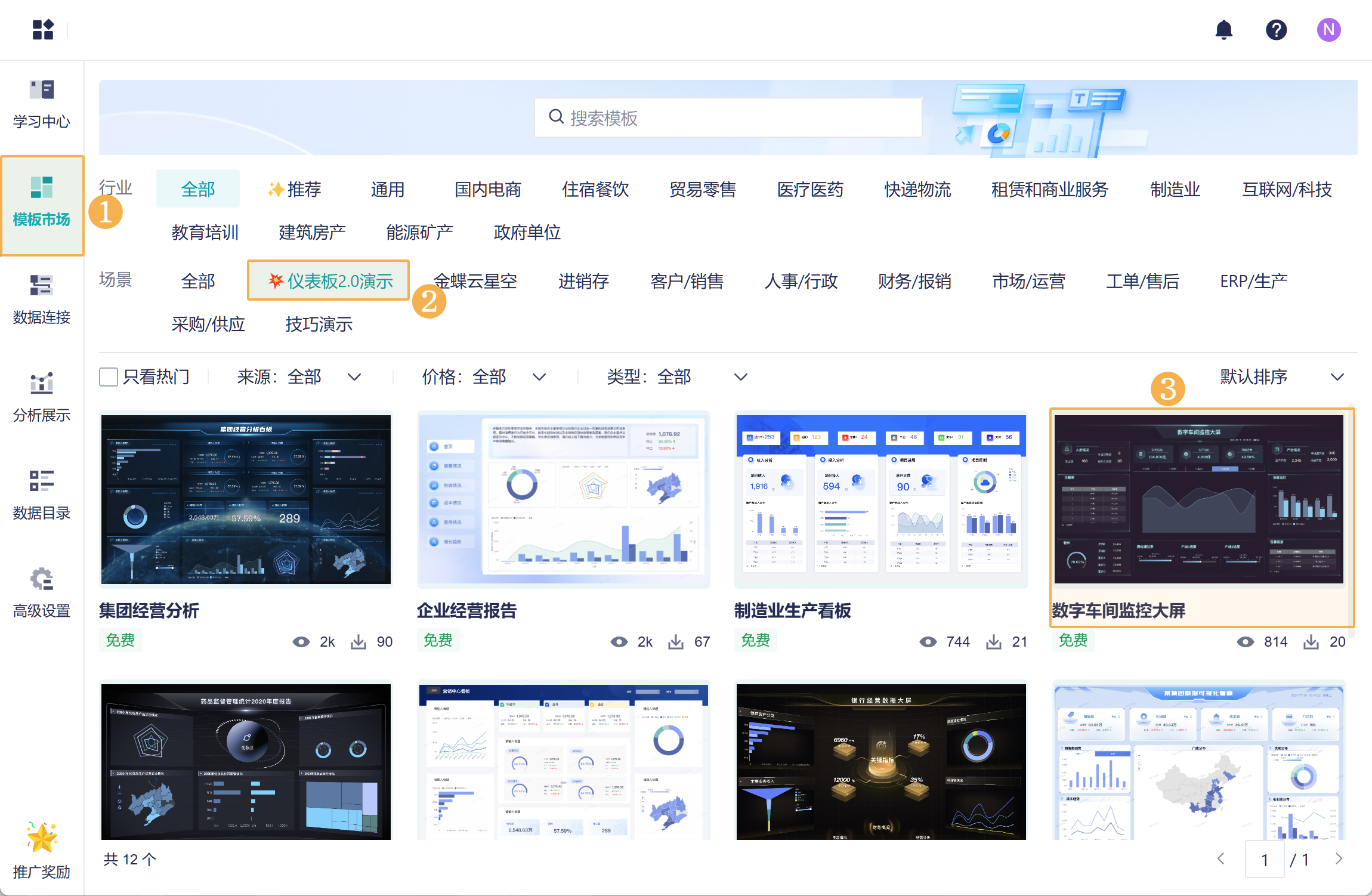The height and width of the screenshot is (896, 1372).
Task: Enable the 只看热门 checkbox
Action: [x=109, y=377]
